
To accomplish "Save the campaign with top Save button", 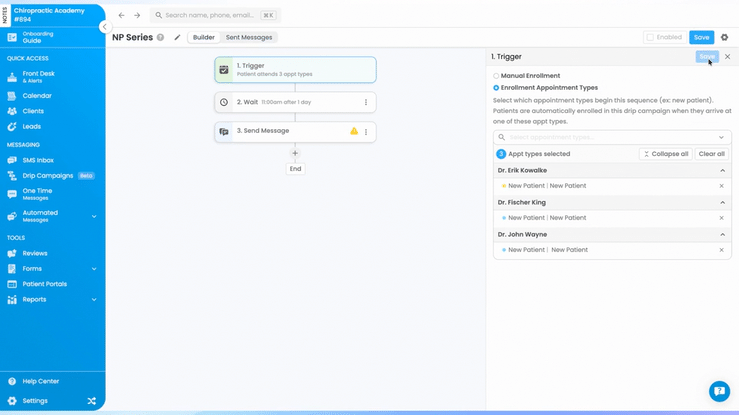I will click(x=701, y=37).
